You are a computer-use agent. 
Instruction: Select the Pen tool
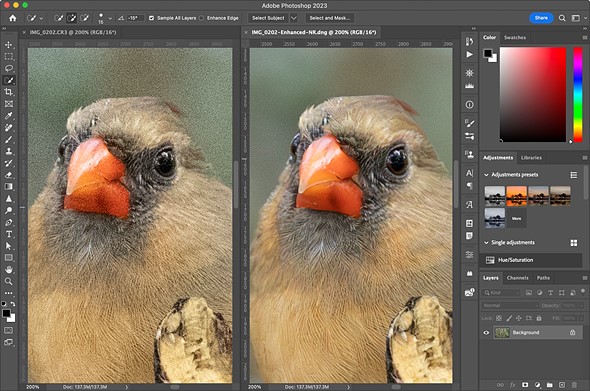click(9, 222)
